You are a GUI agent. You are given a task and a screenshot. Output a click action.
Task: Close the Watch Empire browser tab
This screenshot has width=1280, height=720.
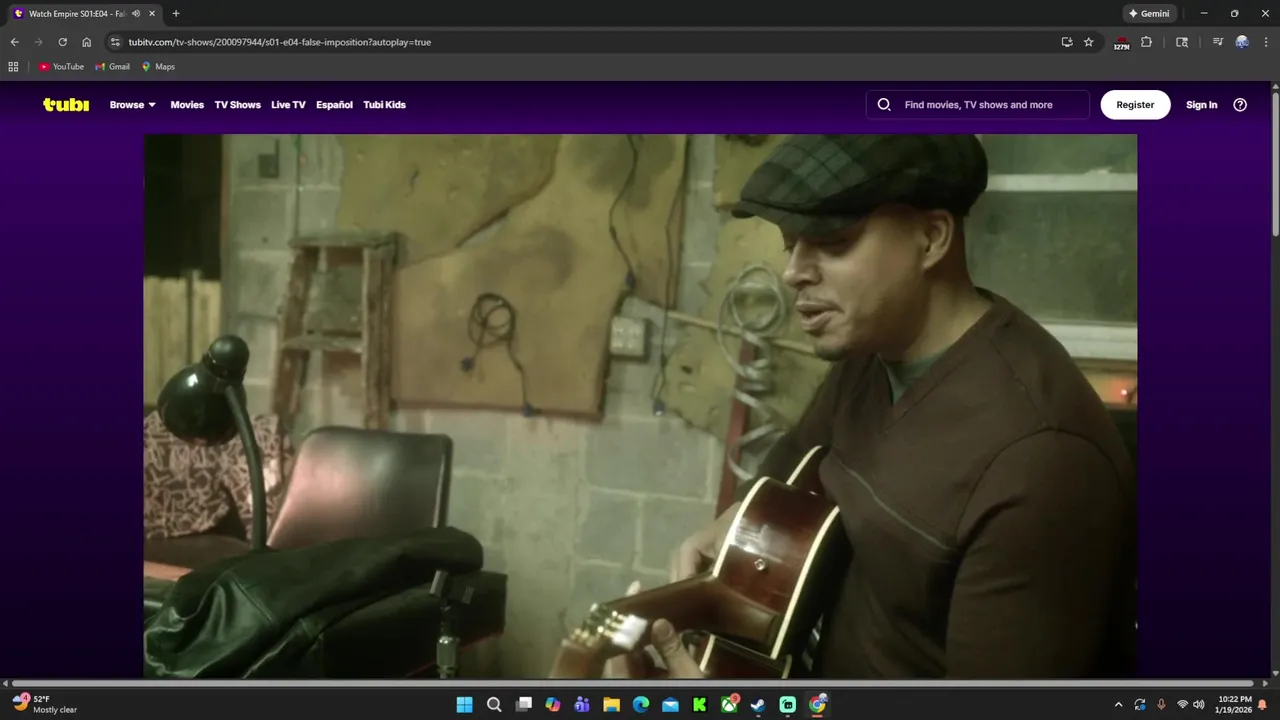152,14
